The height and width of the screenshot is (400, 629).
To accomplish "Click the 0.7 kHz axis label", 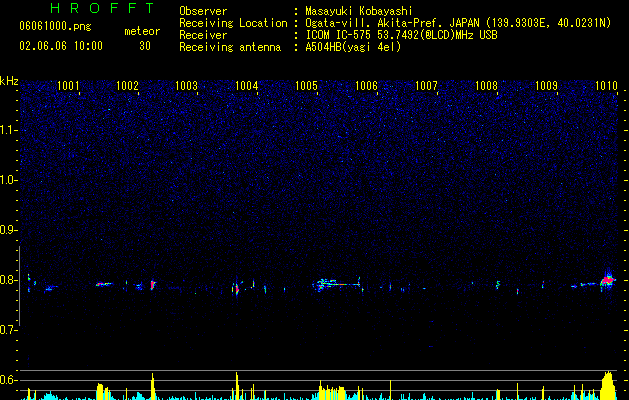I will 9,330.
